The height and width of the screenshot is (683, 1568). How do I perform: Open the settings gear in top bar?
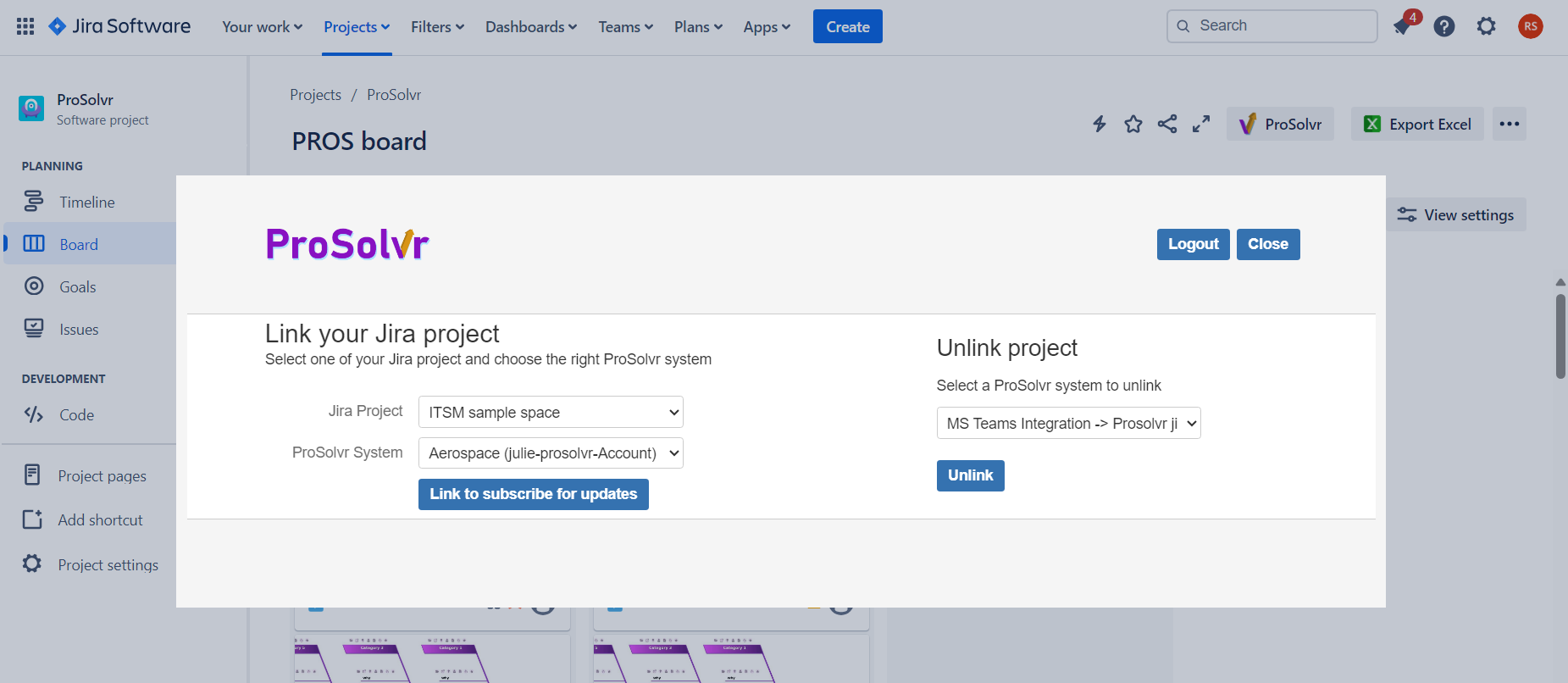(1487, 26)
